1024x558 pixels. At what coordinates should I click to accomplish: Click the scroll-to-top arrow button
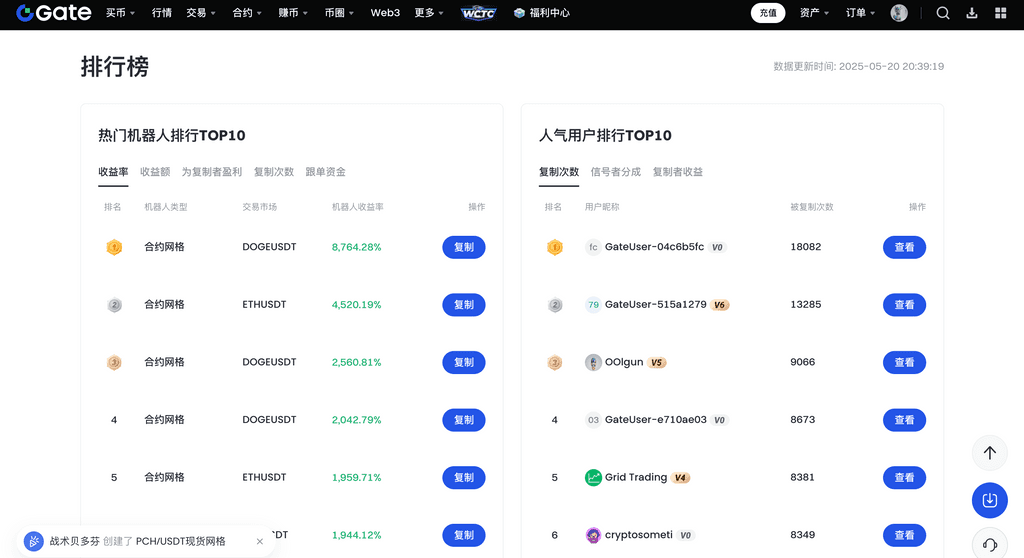tap(989, 453)
